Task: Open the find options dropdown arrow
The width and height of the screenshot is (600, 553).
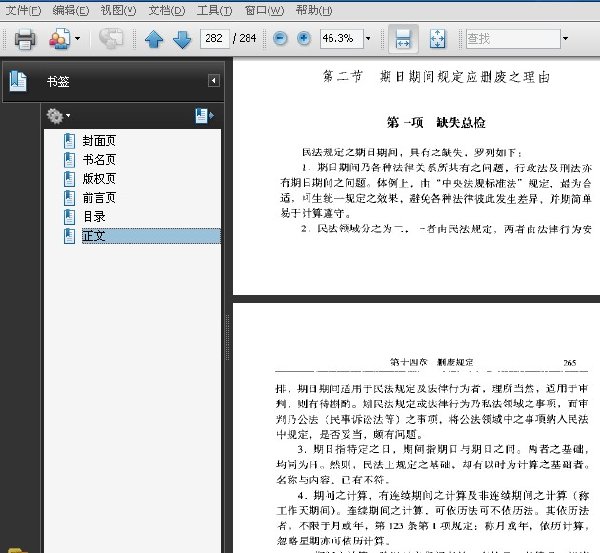Action: 565,38
